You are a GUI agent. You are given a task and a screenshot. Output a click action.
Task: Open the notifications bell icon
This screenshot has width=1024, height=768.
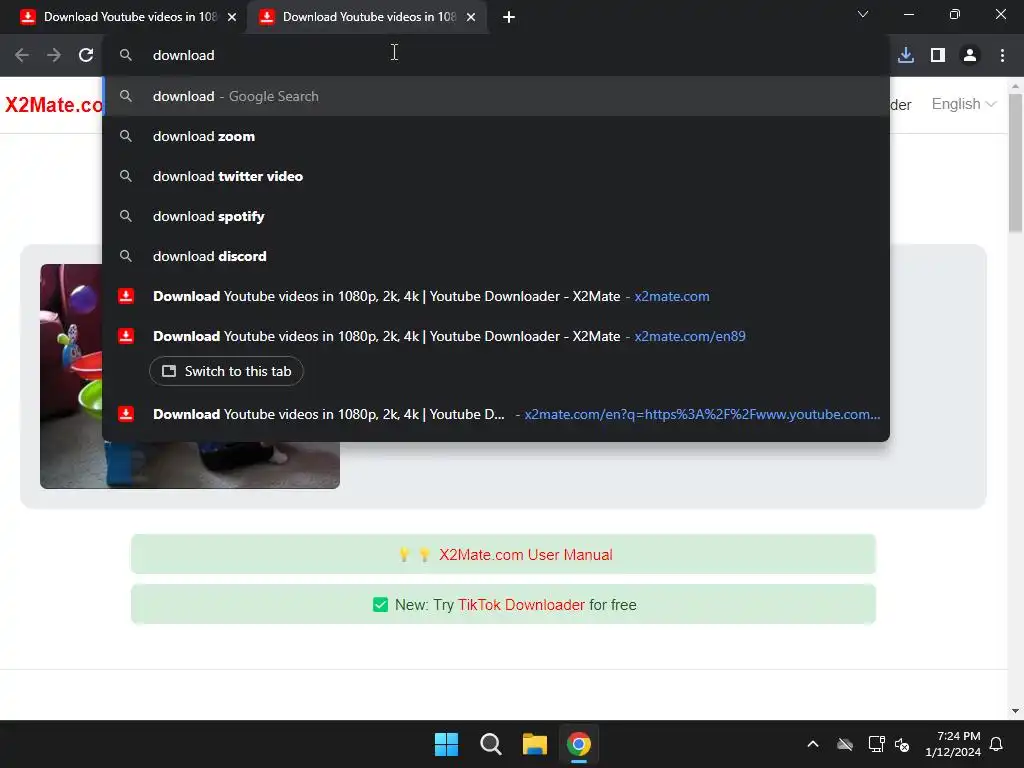click(x=997, y=744)
